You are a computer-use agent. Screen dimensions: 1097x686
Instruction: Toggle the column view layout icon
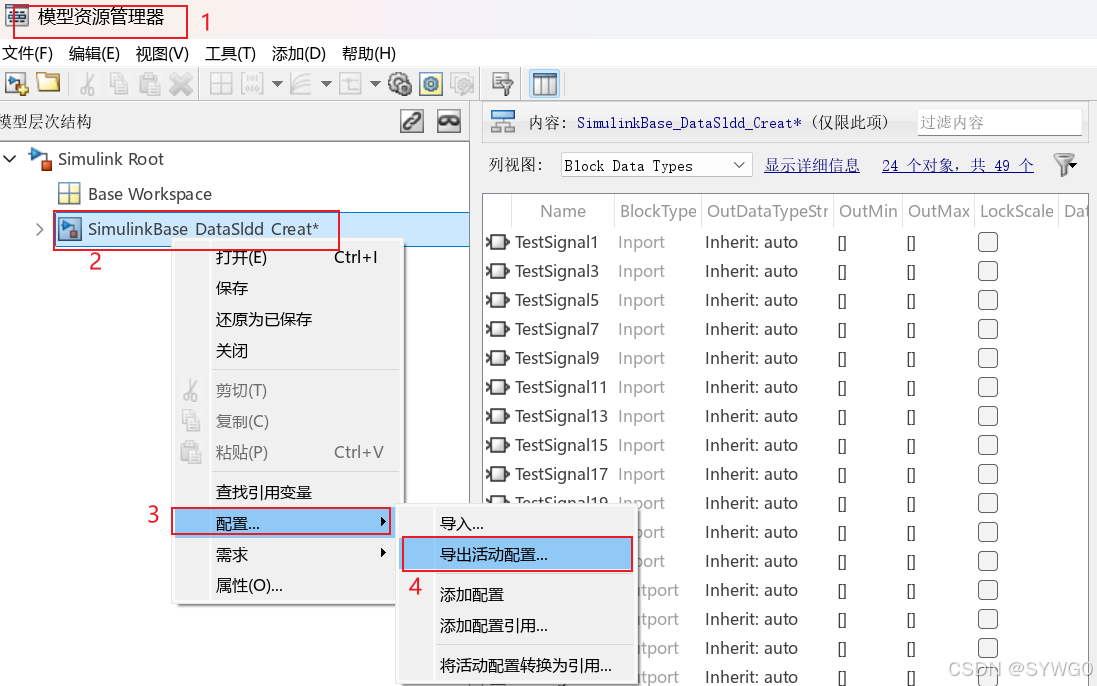point(544,85)
